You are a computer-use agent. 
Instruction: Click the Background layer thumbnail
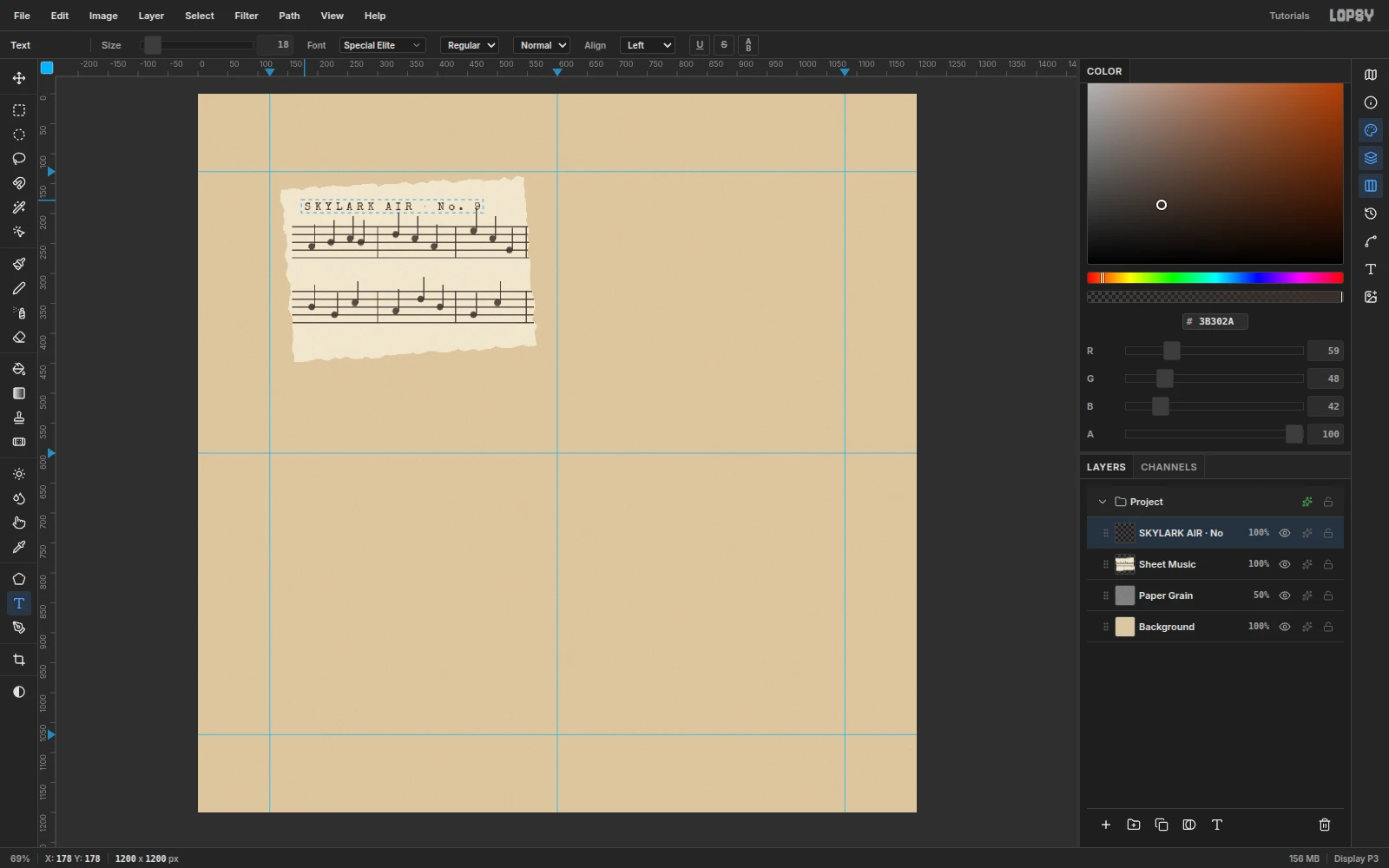(x=1125, y=627)
